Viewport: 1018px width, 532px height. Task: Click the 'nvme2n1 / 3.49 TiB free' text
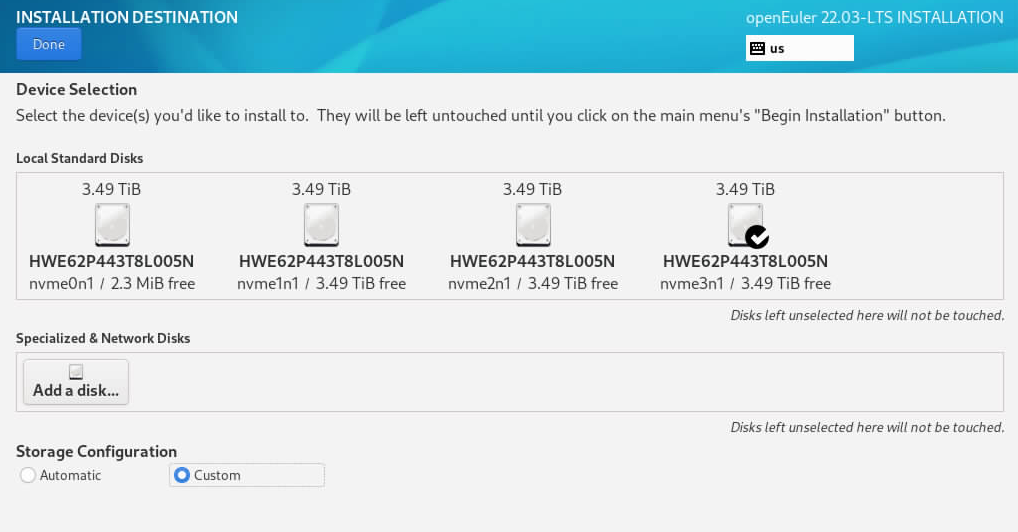click(533, 283)
